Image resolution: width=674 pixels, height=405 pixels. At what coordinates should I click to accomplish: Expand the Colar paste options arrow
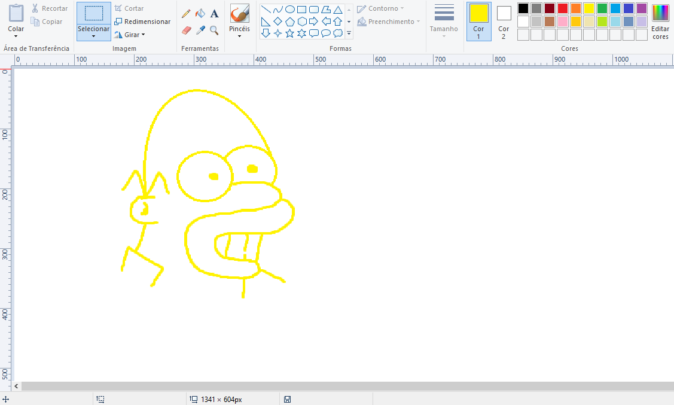pyautogui.click(x=16, y=37)
